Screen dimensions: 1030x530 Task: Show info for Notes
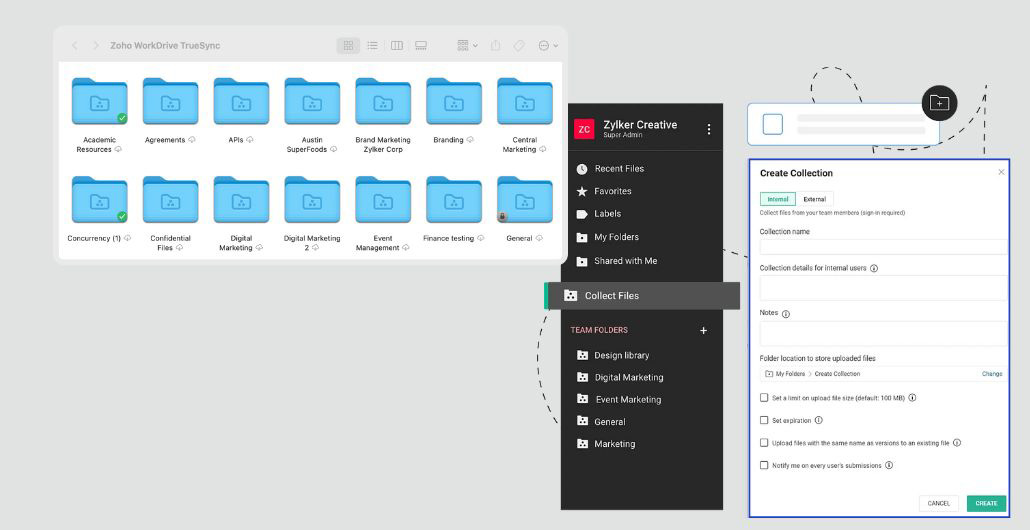click(786, 314)
